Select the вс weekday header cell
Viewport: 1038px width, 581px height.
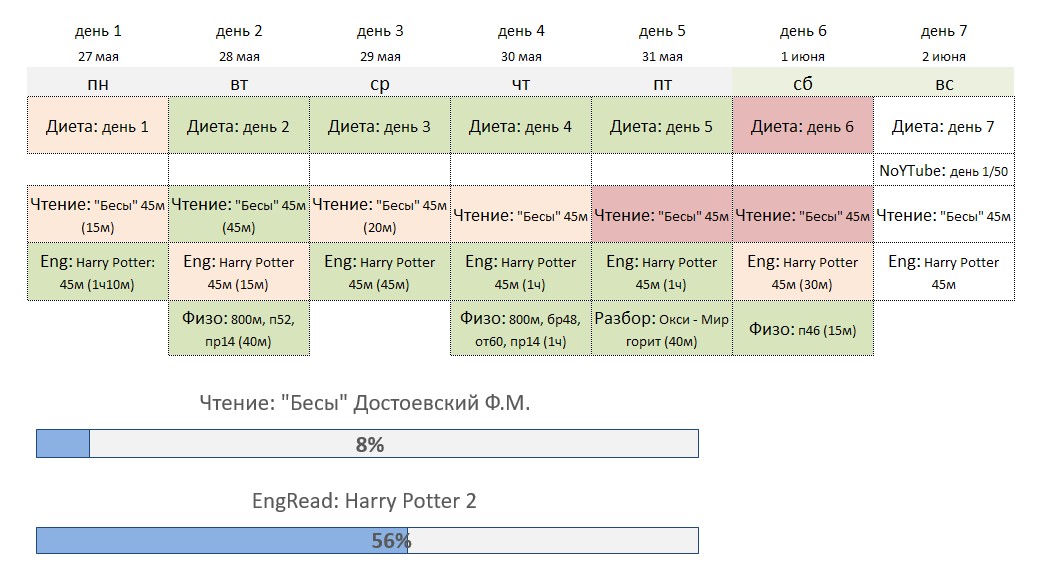(944, 83)
